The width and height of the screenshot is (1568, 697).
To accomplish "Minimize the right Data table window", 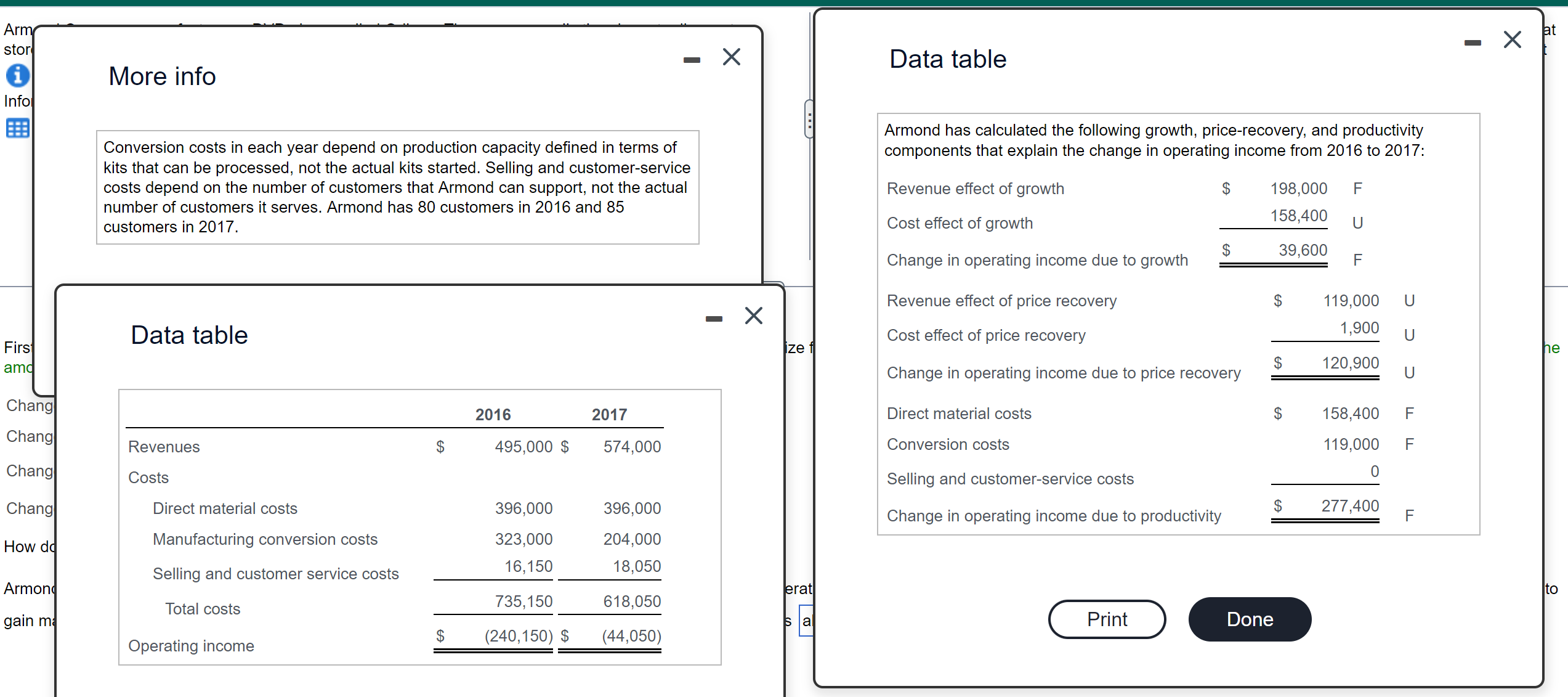I will click(x=1473, y=42).
